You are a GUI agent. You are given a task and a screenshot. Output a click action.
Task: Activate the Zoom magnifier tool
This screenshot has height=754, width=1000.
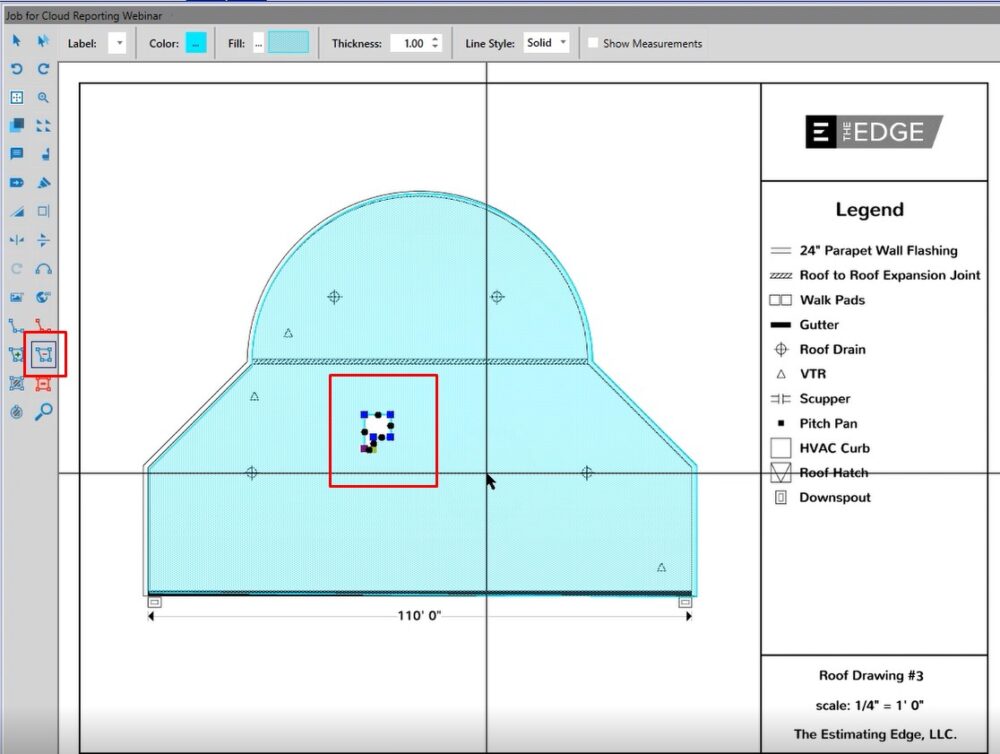42,98
